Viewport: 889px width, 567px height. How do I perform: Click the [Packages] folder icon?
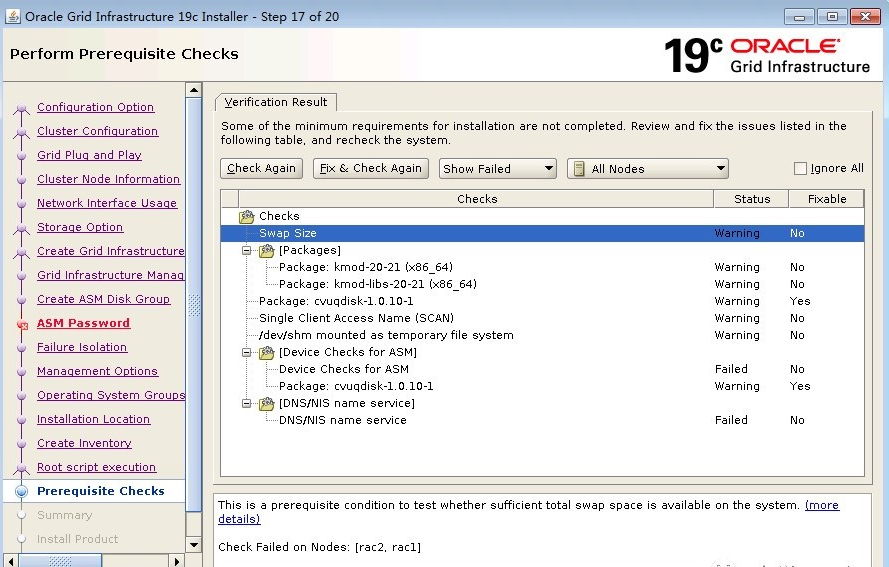267,250
